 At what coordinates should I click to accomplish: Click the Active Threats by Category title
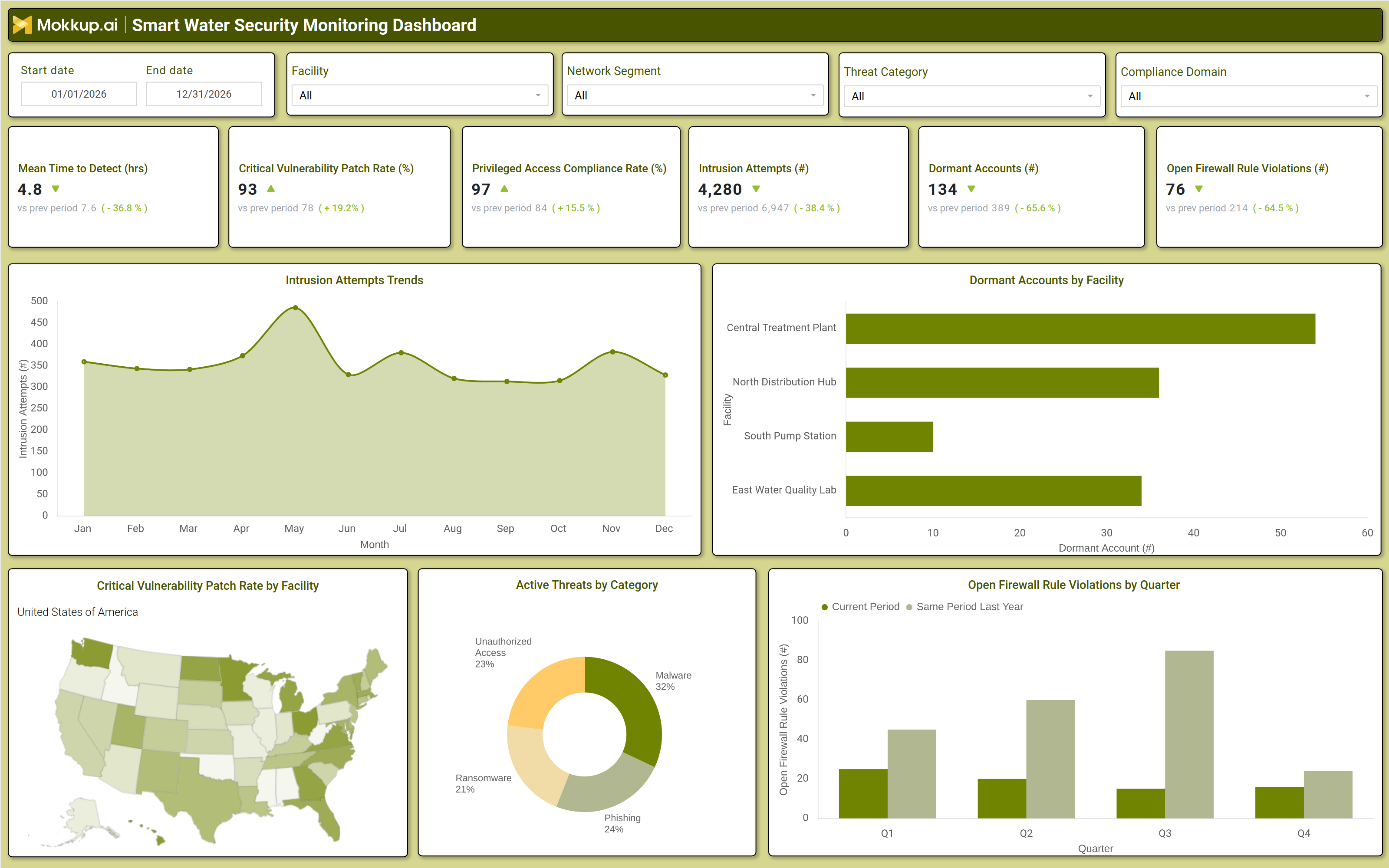pyautogui.click(x=586, y=585)
